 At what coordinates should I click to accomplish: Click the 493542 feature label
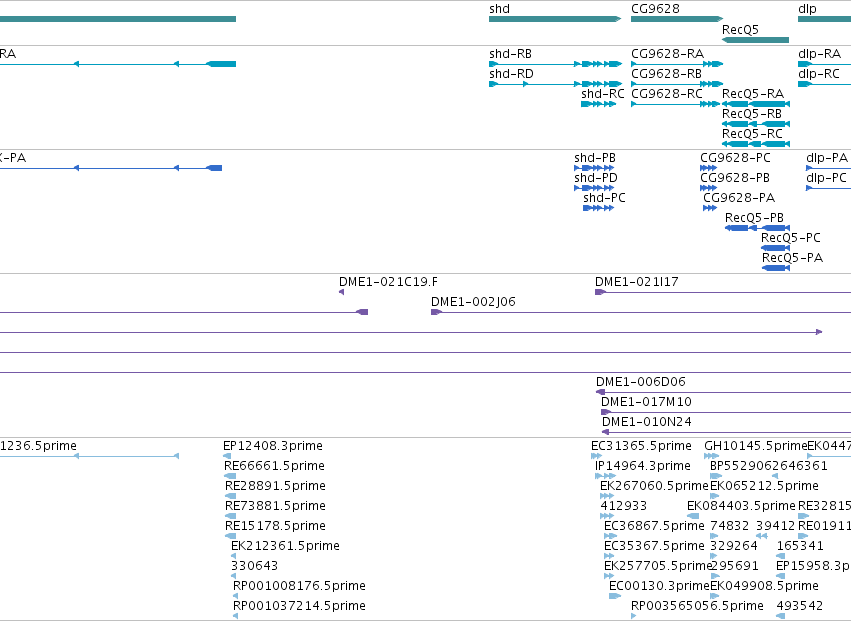(x=800, y=607)
